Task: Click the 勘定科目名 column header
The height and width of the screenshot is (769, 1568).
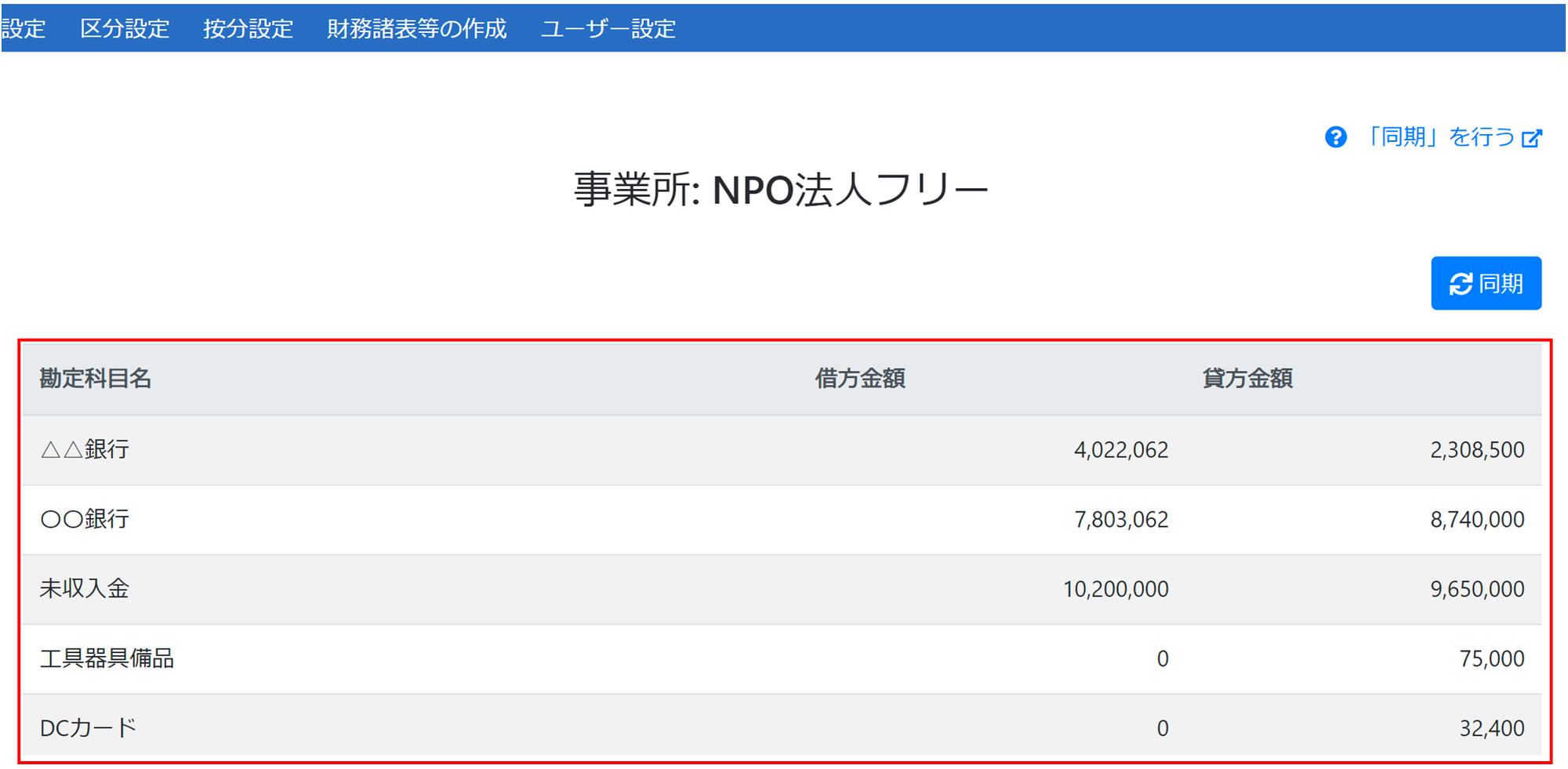Action: [x=96, y=379]
